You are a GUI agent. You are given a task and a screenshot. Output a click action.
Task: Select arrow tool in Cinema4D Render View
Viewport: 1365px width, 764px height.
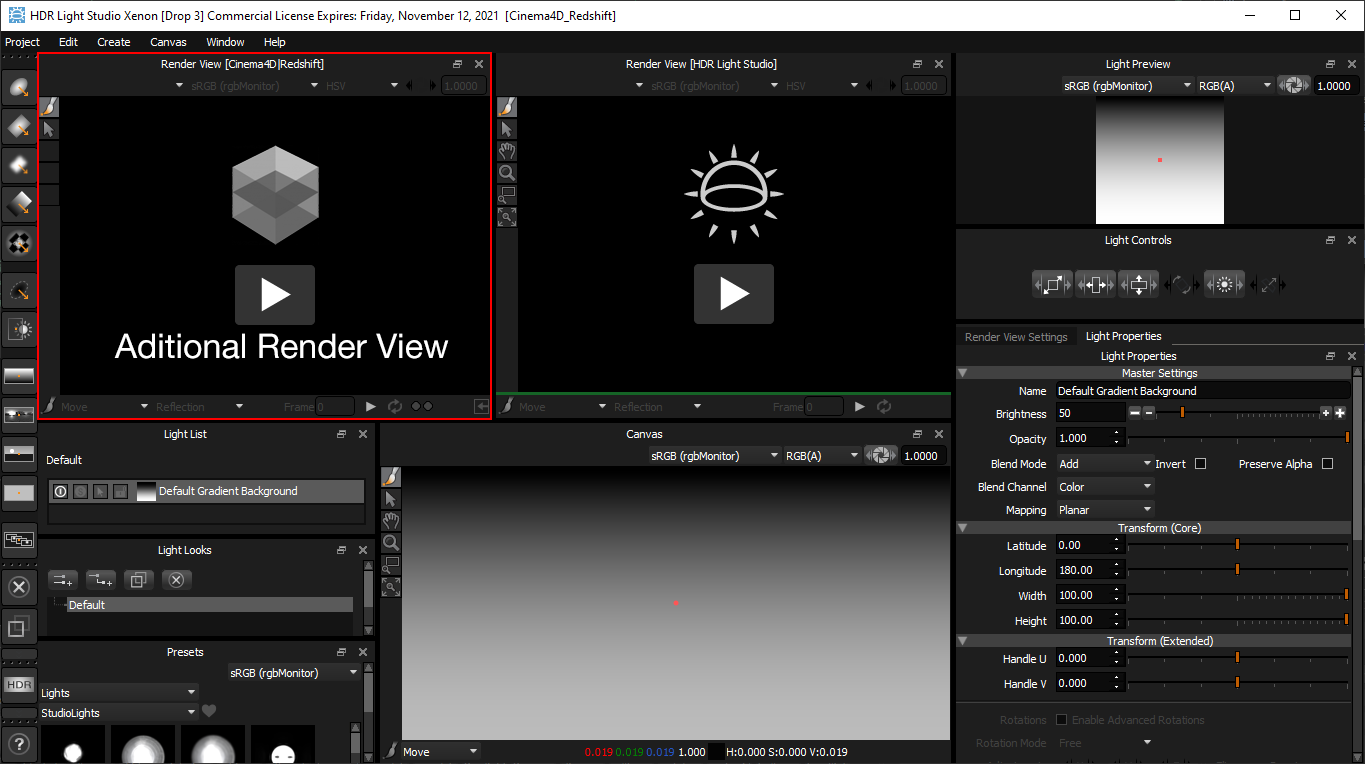(x=49, y=129)
